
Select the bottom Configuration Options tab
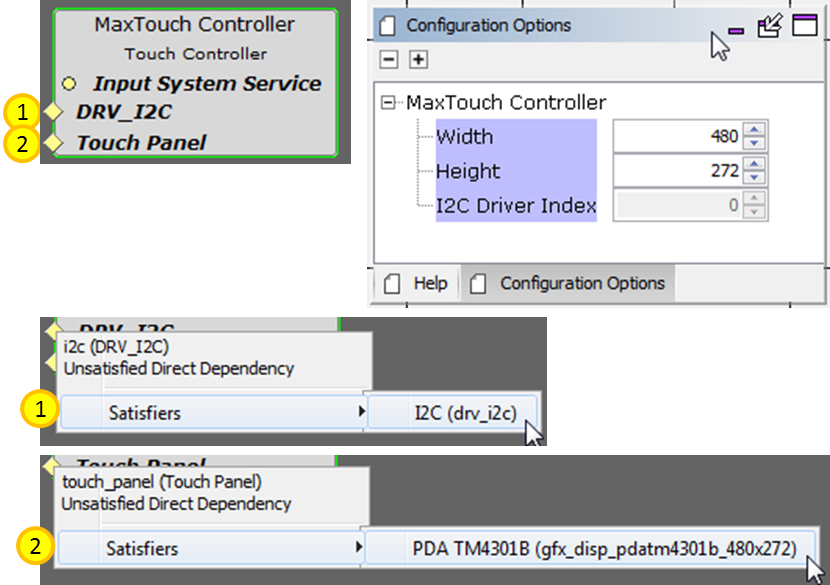568,283
